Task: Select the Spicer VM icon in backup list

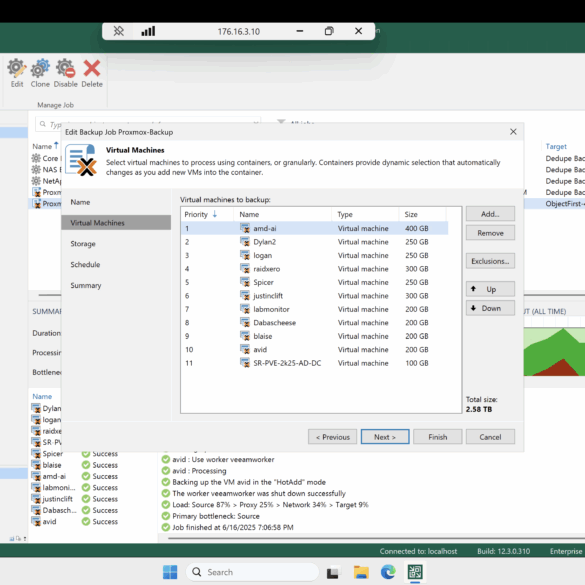Action: point(245,282)
